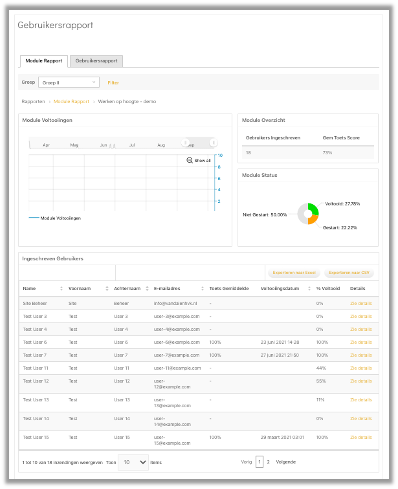Click Aug month on chart timeline
398x489 pixels.
(161, 145)
